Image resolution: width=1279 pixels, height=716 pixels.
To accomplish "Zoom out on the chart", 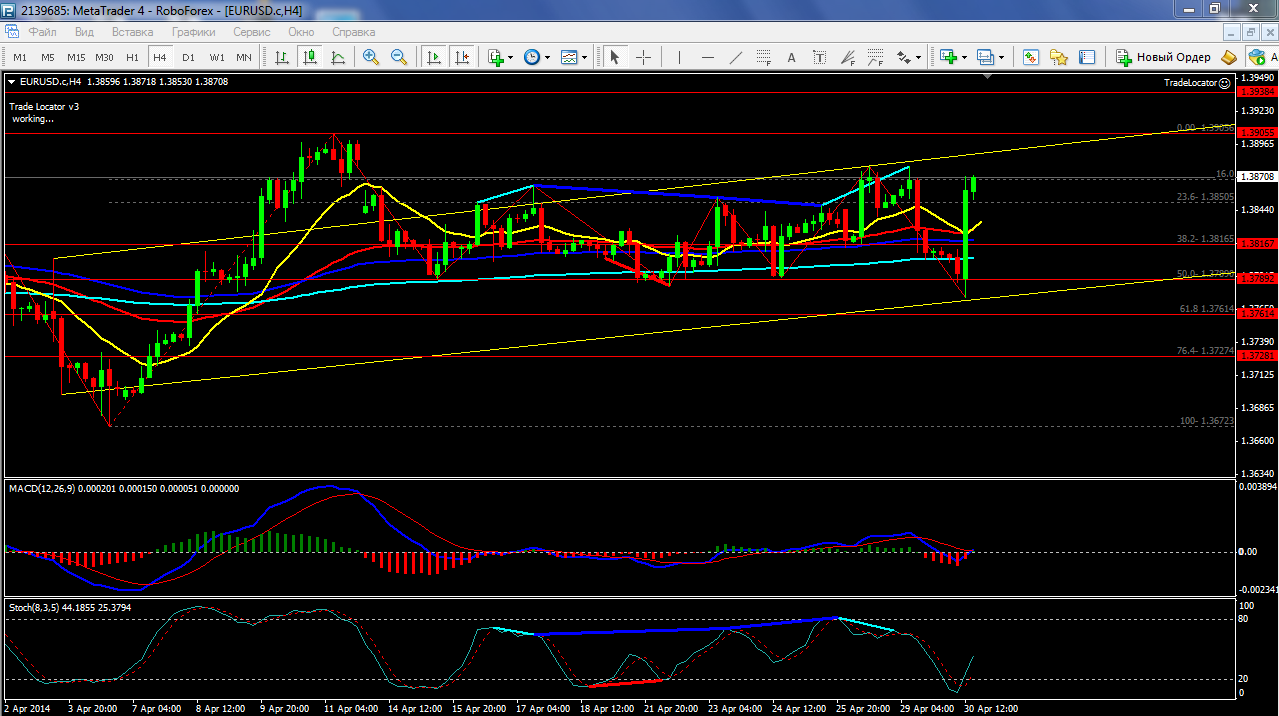I will 399,57.
